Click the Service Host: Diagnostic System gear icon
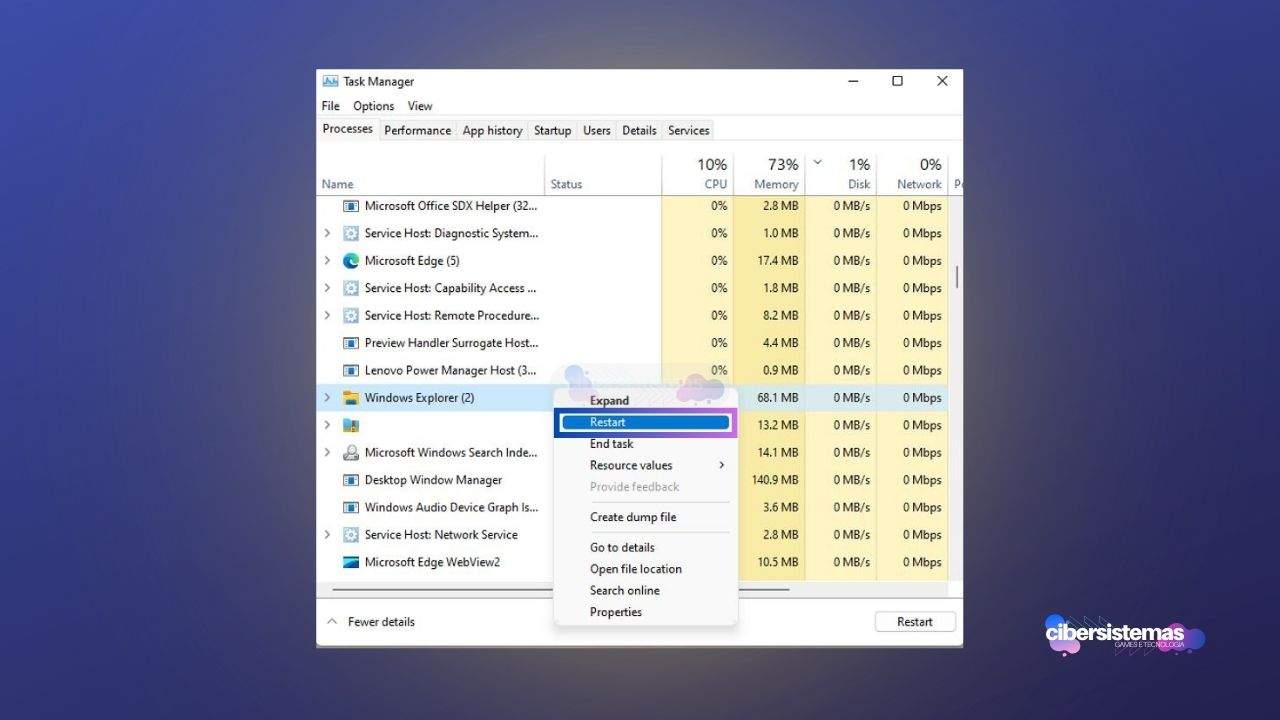 point(350,233)
